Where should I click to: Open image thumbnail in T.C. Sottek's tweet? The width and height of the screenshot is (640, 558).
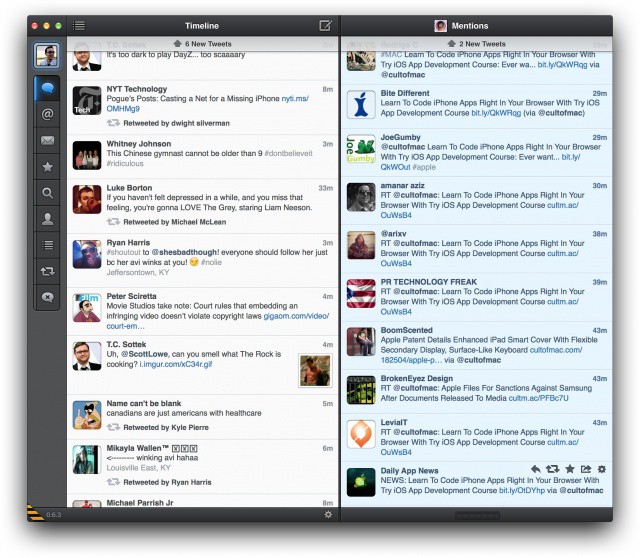point(315,372)
